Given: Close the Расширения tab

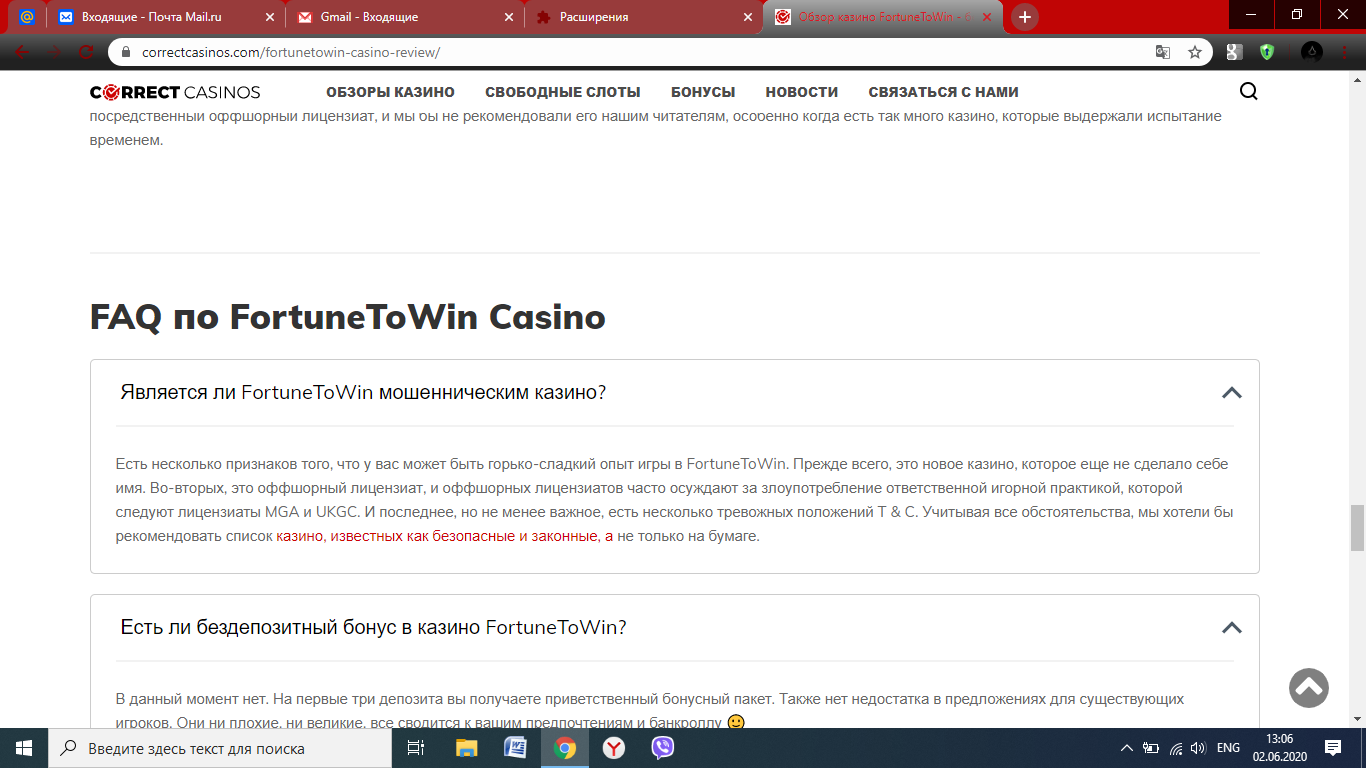Looking at the screenshot, I should pos(747,17).
